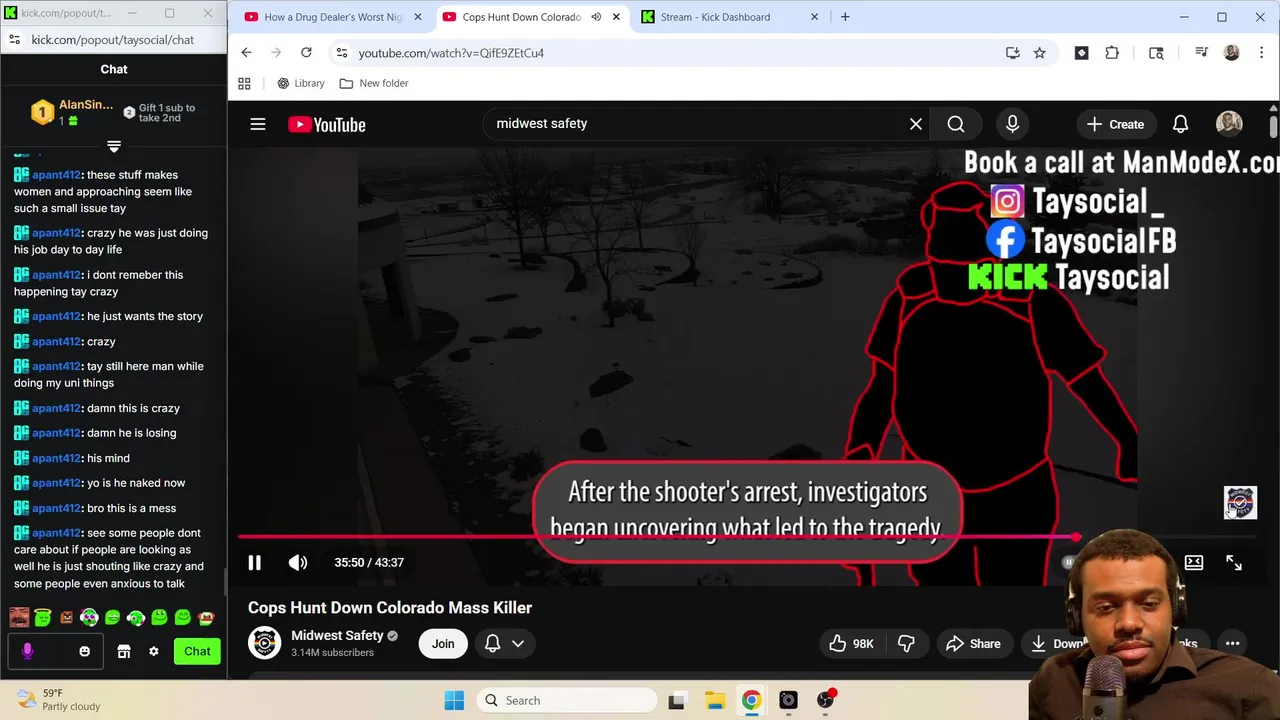Click the purple microphone in chat input
Image resolution: width=1280 pixels, height=720 pixels.
28,651
